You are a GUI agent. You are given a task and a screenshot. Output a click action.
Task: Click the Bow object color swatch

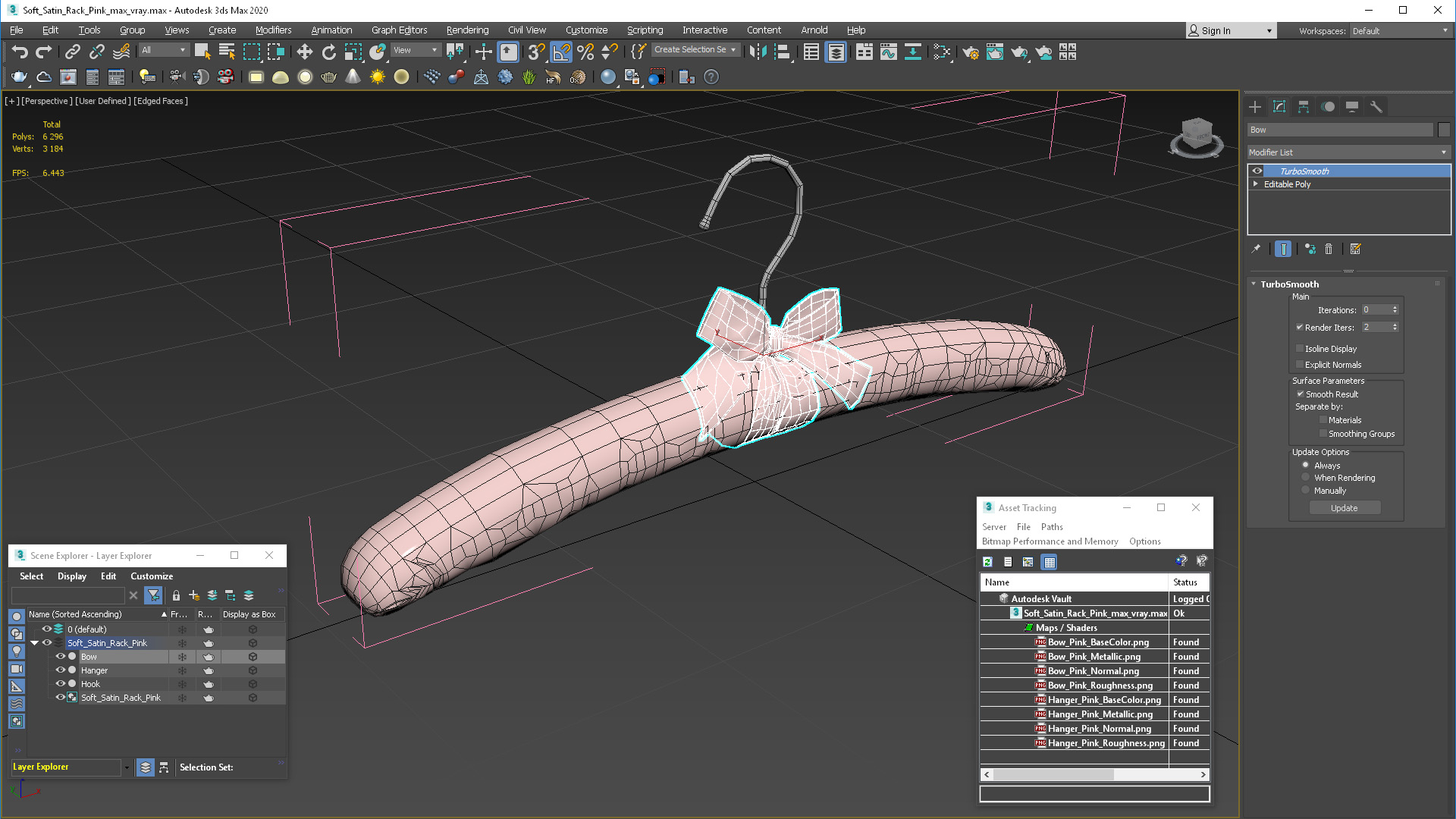coord(1444,130)
